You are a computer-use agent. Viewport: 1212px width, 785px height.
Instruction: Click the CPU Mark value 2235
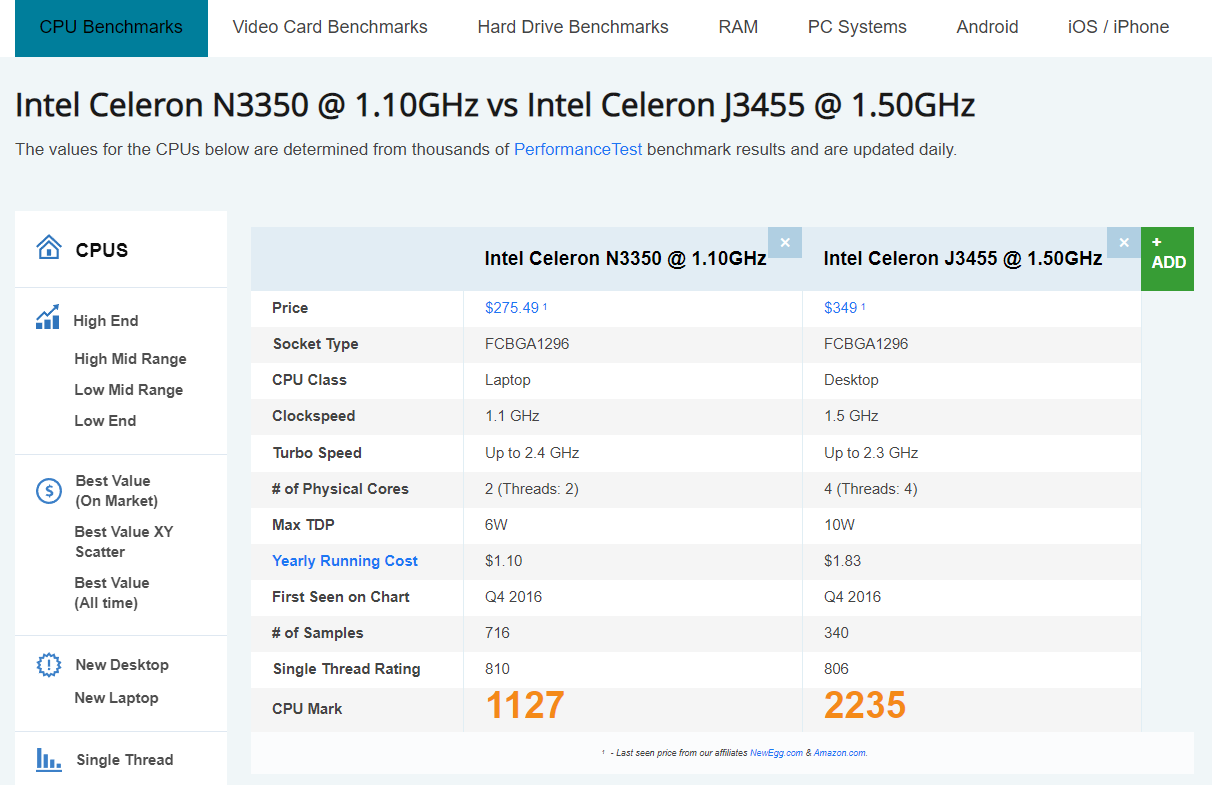[865, 706]
